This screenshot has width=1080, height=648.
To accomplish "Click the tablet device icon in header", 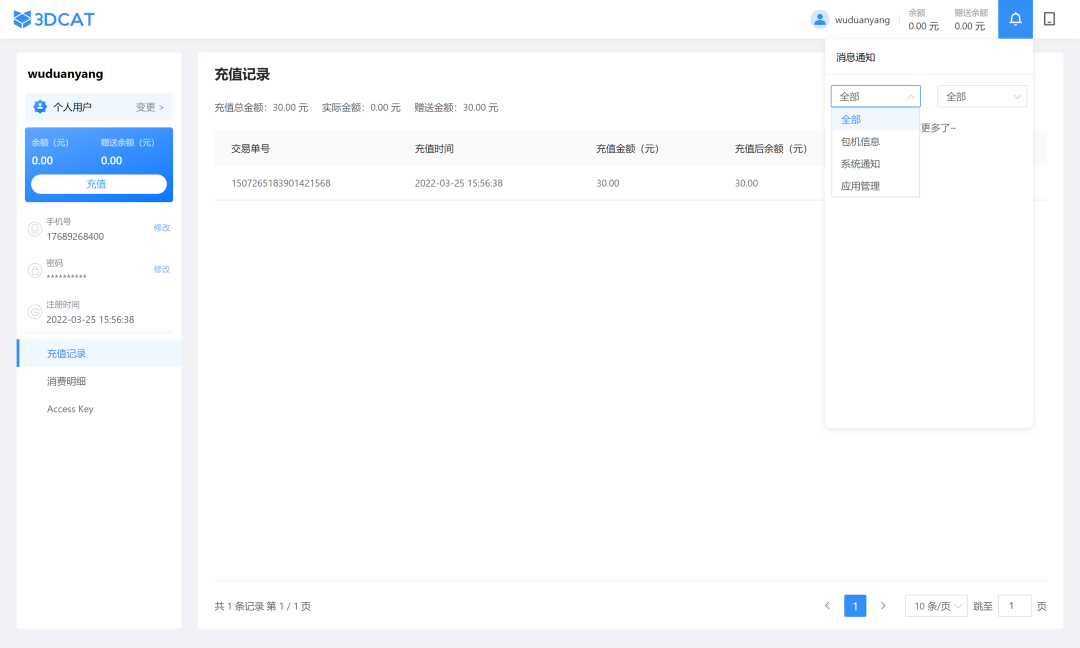I will [x=1049, y=19].
